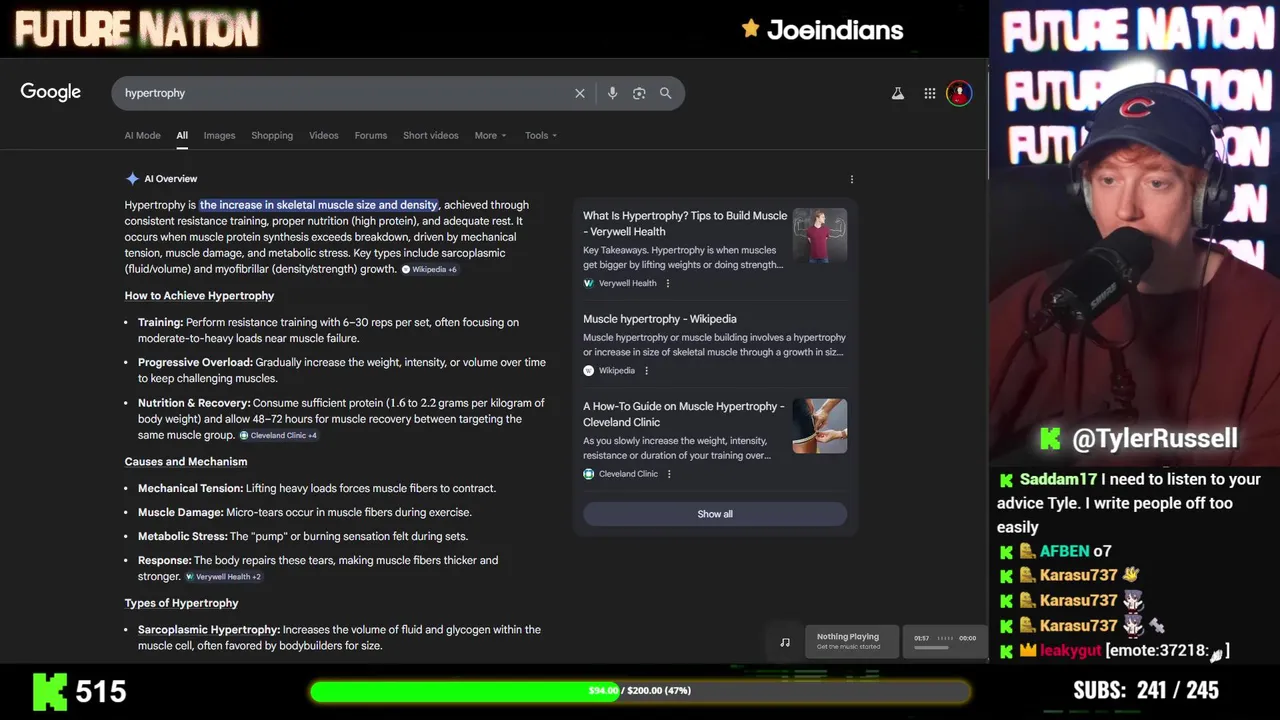Click the Joeindians star icon
The height and width of the screenshot is (720, 1280).
pyautogui.click(x=751, y=29)
